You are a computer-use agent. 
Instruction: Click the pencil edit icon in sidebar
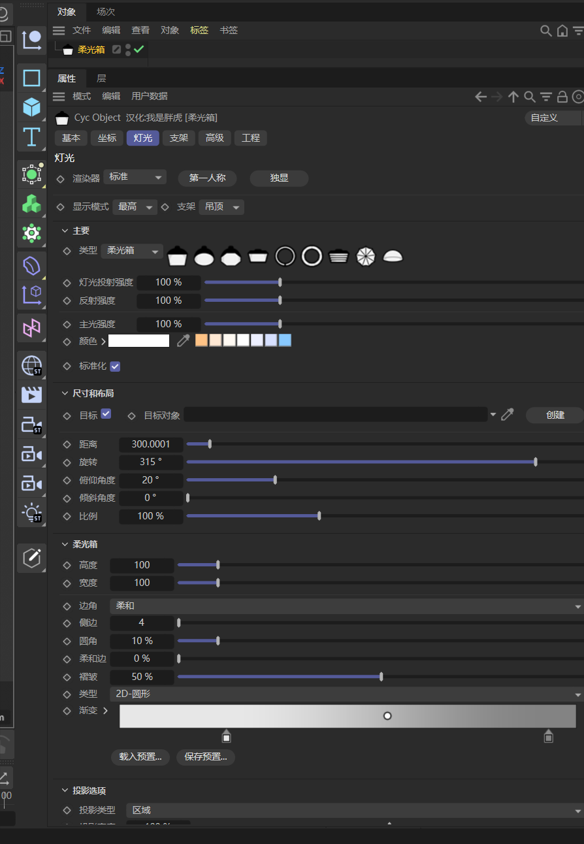31,558
